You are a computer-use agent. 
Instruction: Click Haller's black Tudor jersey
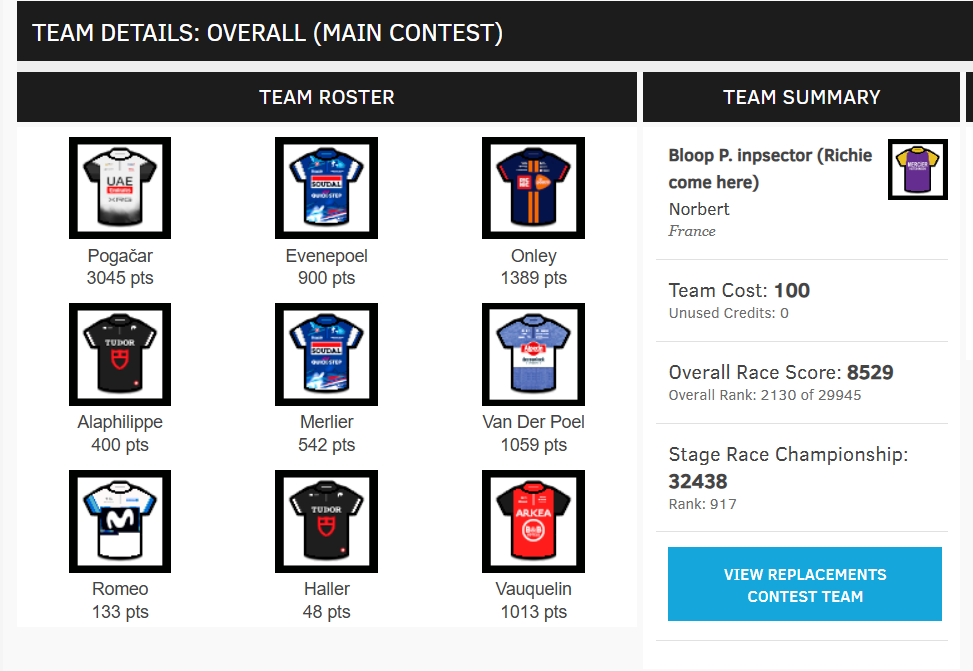(x=326, y=521)
